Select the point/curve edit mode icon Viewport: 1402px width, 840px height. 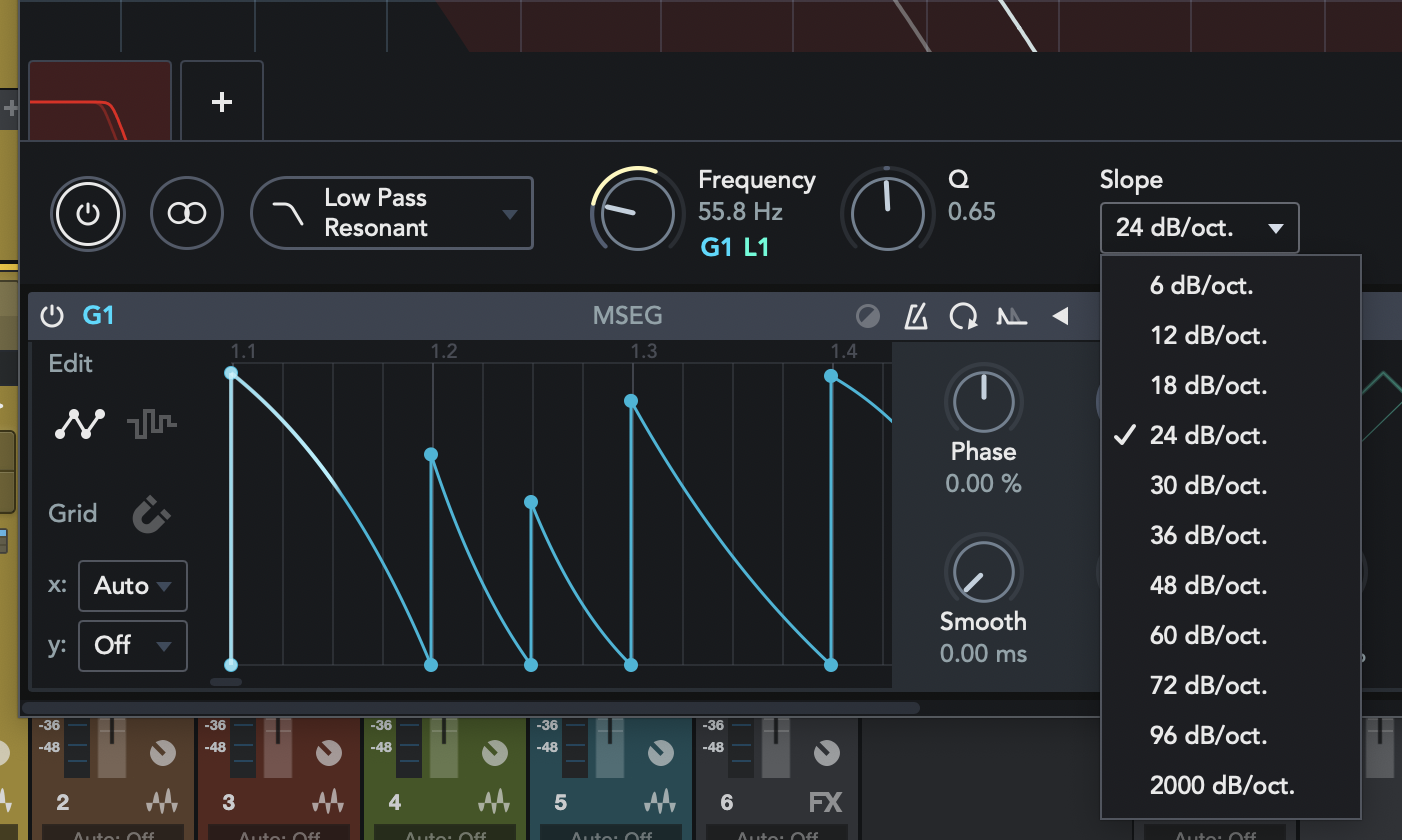click(x=79, y=425)
